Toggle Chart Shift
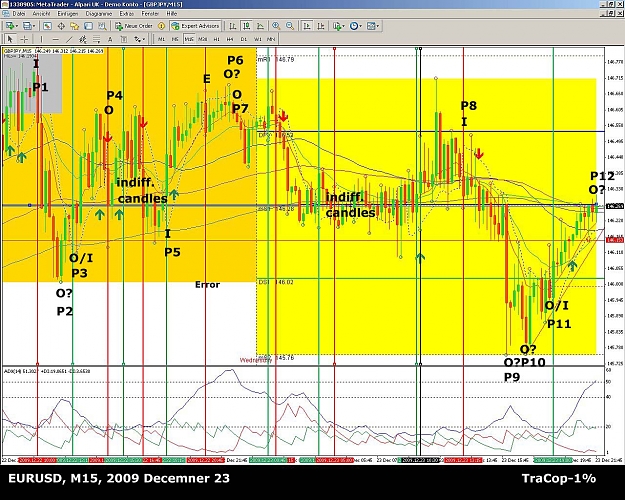 [x=320, y=26]
